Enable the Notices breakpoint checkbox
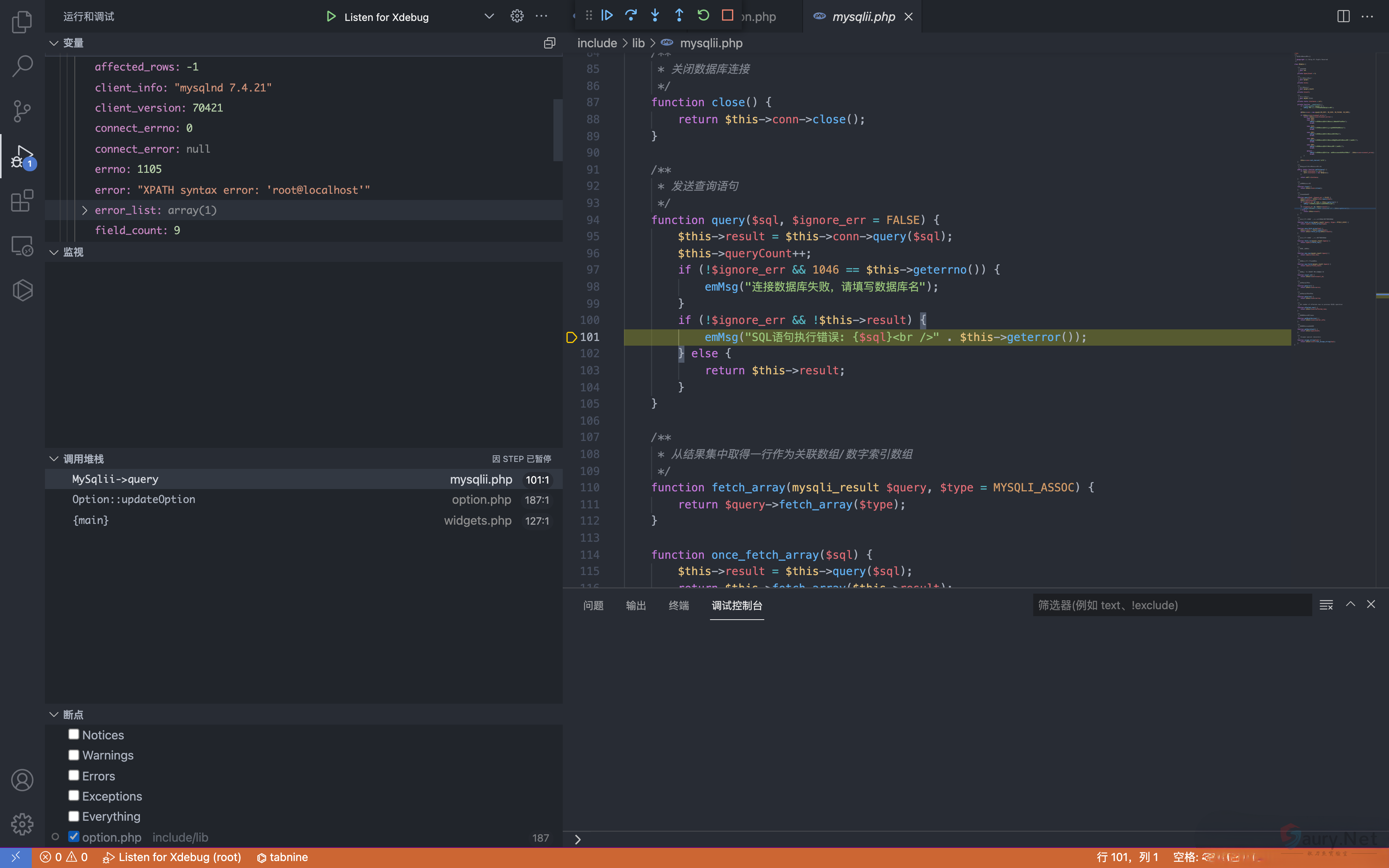 (74, 734)
